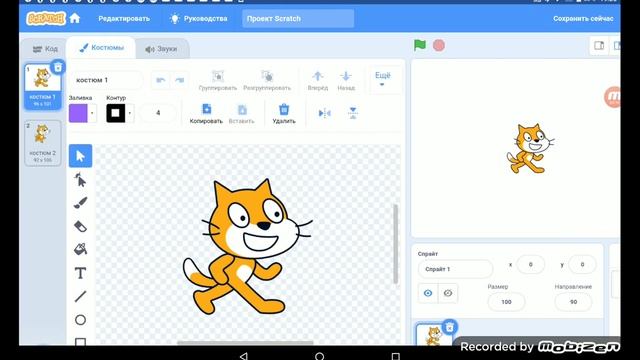Click the Группировать icon
This screenshot has height=360, width=640.
coord(218,76)
